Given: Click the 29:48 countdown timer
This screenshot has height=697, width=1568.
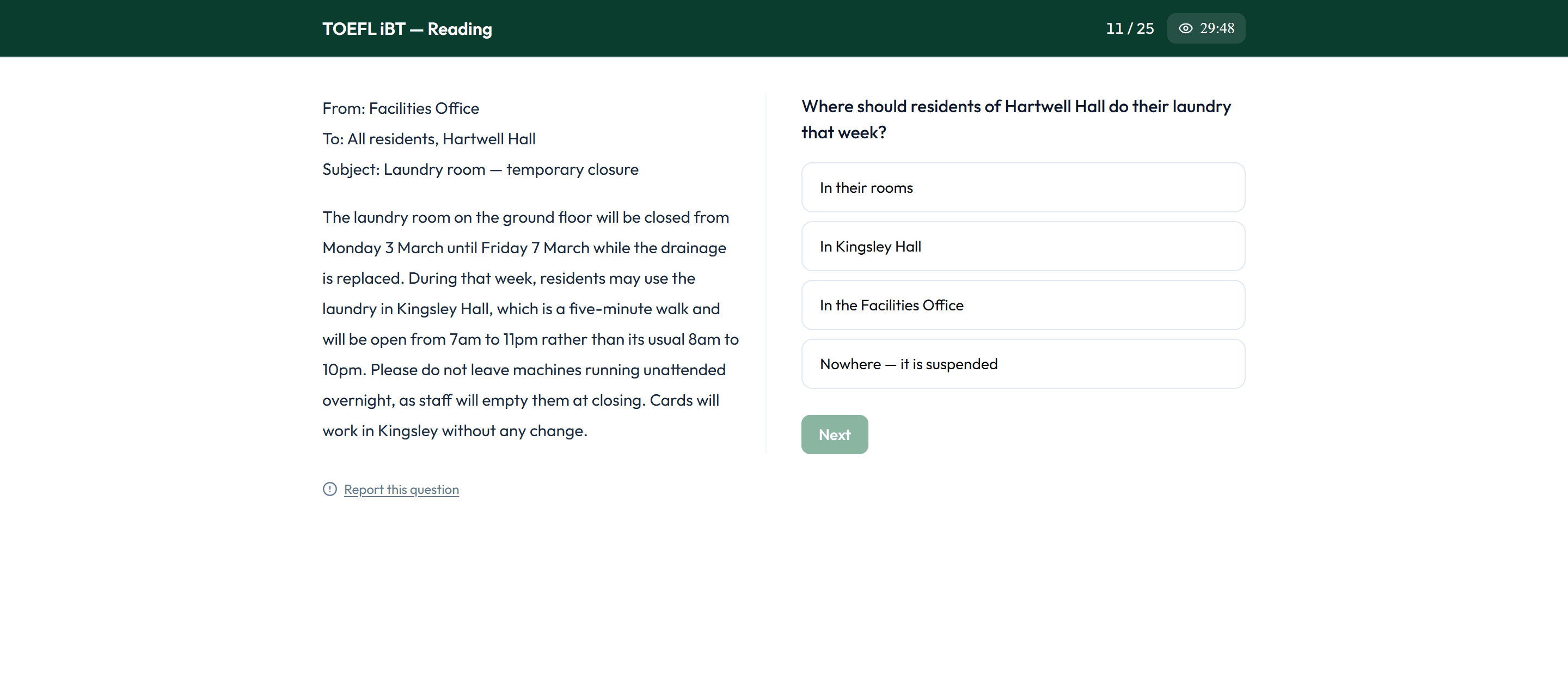Looking at the screenshot, I should click(1216, 29).
